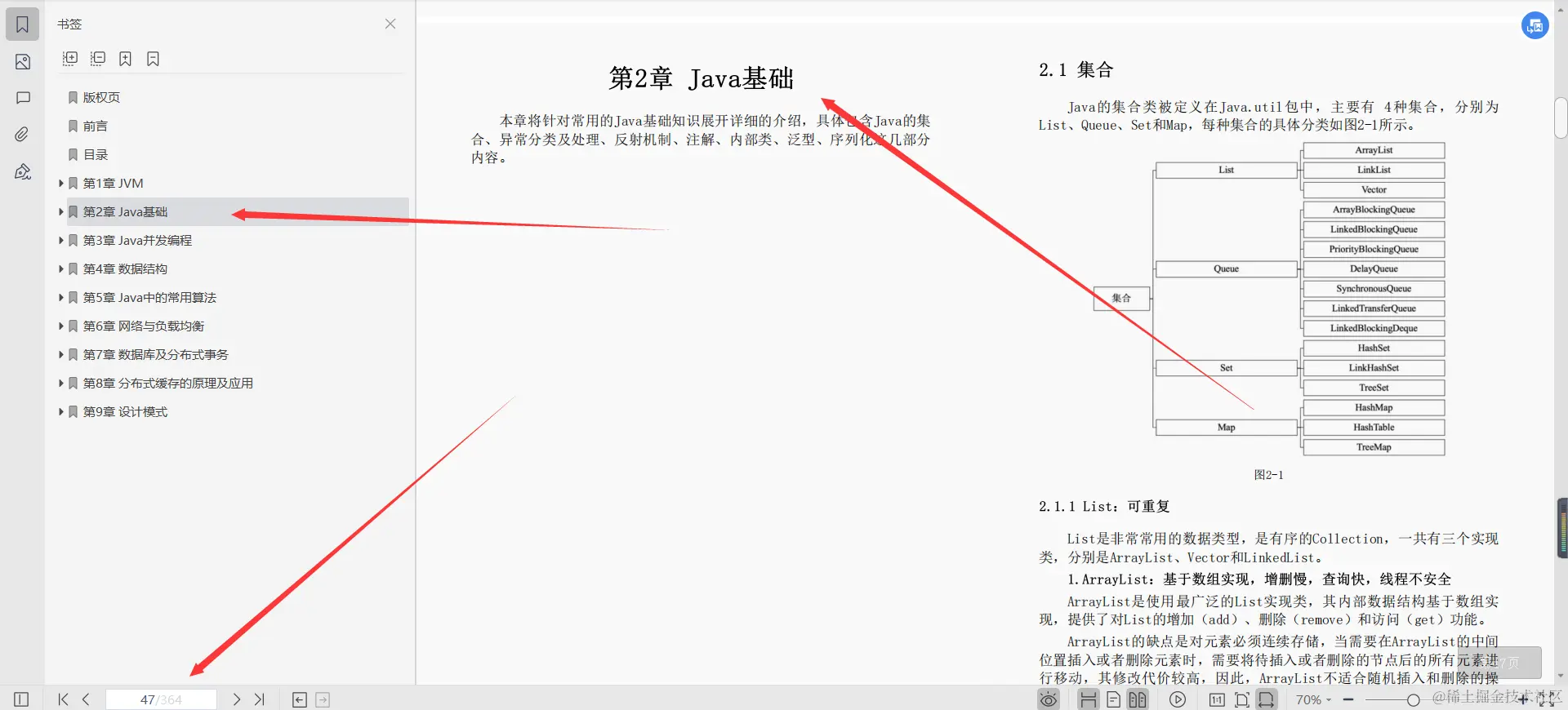Expand the 第8章 分布式缓存的原理及应用 bookmark
Image resolution: width=1568 pixels, height=710 pixels.
(61, 383)
